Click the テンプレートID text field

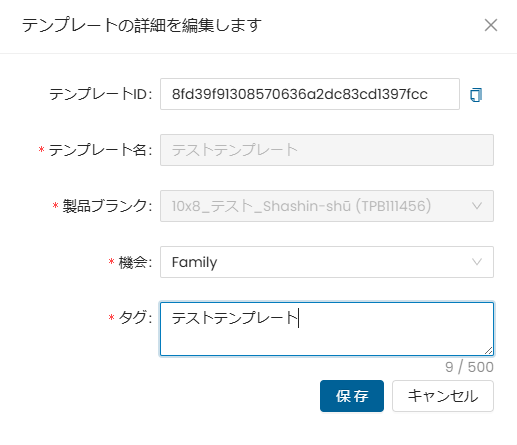coord(310,94)
